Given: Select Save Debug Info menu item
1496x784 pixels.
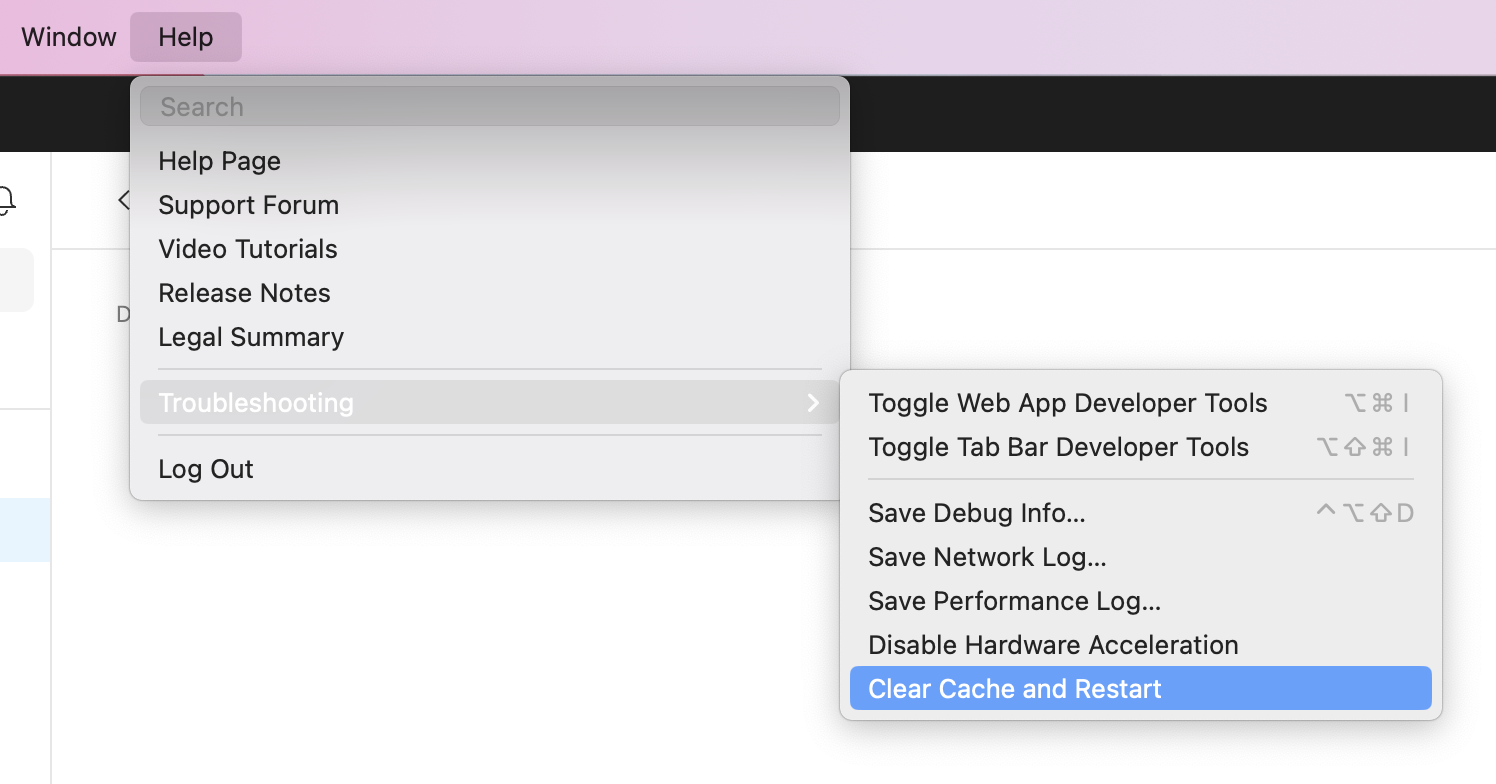Looking at the screenshot, I should pyautogui.click(x=1141, y=513).
